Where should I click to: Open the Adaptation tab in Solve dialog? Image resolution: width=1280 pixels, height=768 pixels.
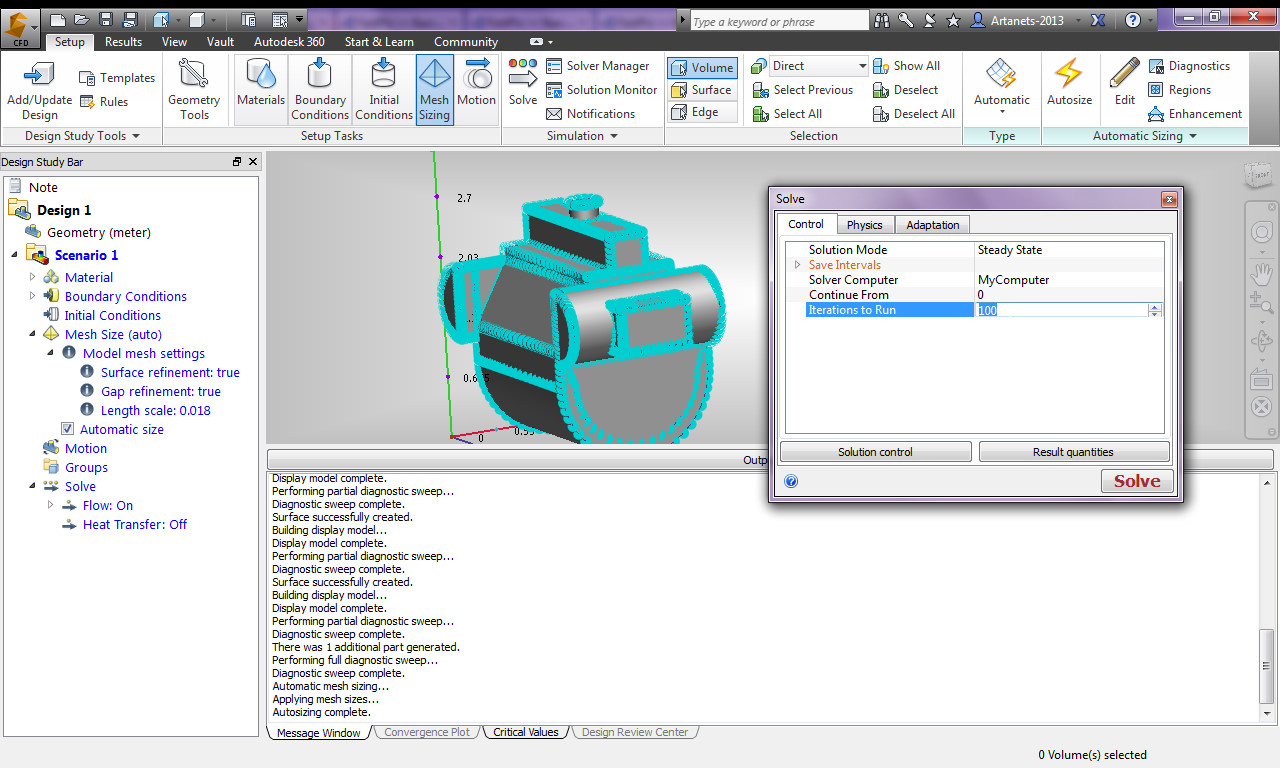point(932,225)
